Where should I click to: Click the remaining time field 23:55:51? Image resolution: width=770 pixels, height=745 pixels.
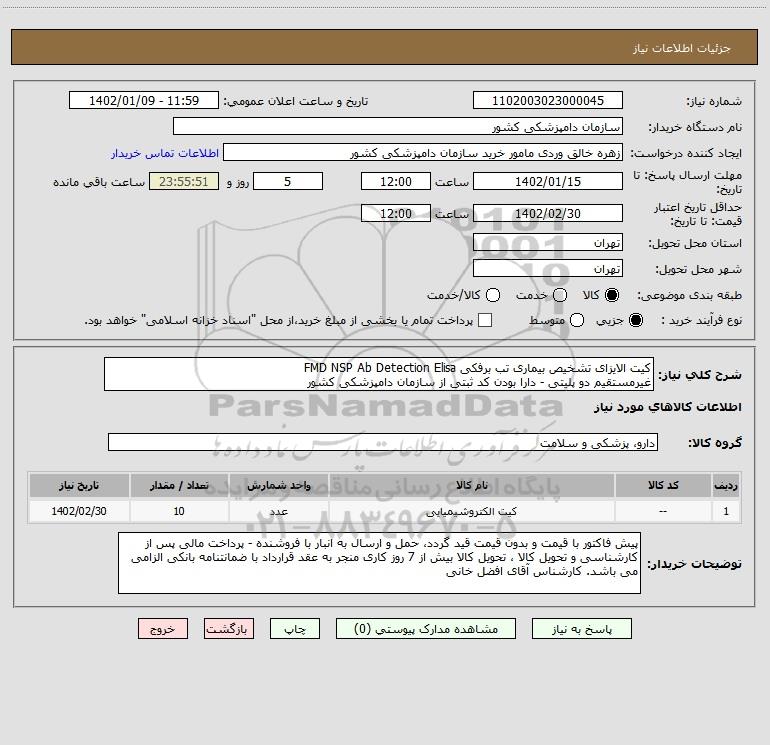coord(184,181)
